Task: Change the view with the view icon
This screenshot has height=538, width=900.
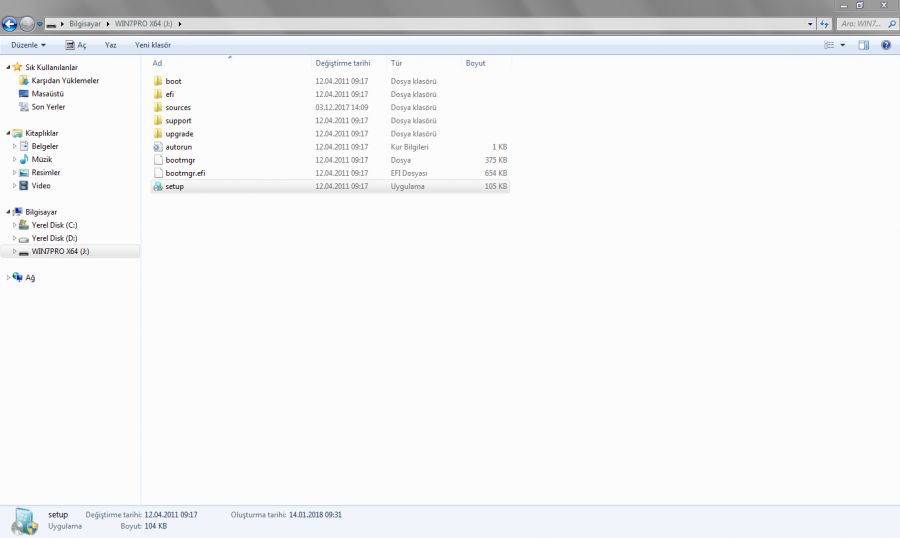Action: [829, 45]
